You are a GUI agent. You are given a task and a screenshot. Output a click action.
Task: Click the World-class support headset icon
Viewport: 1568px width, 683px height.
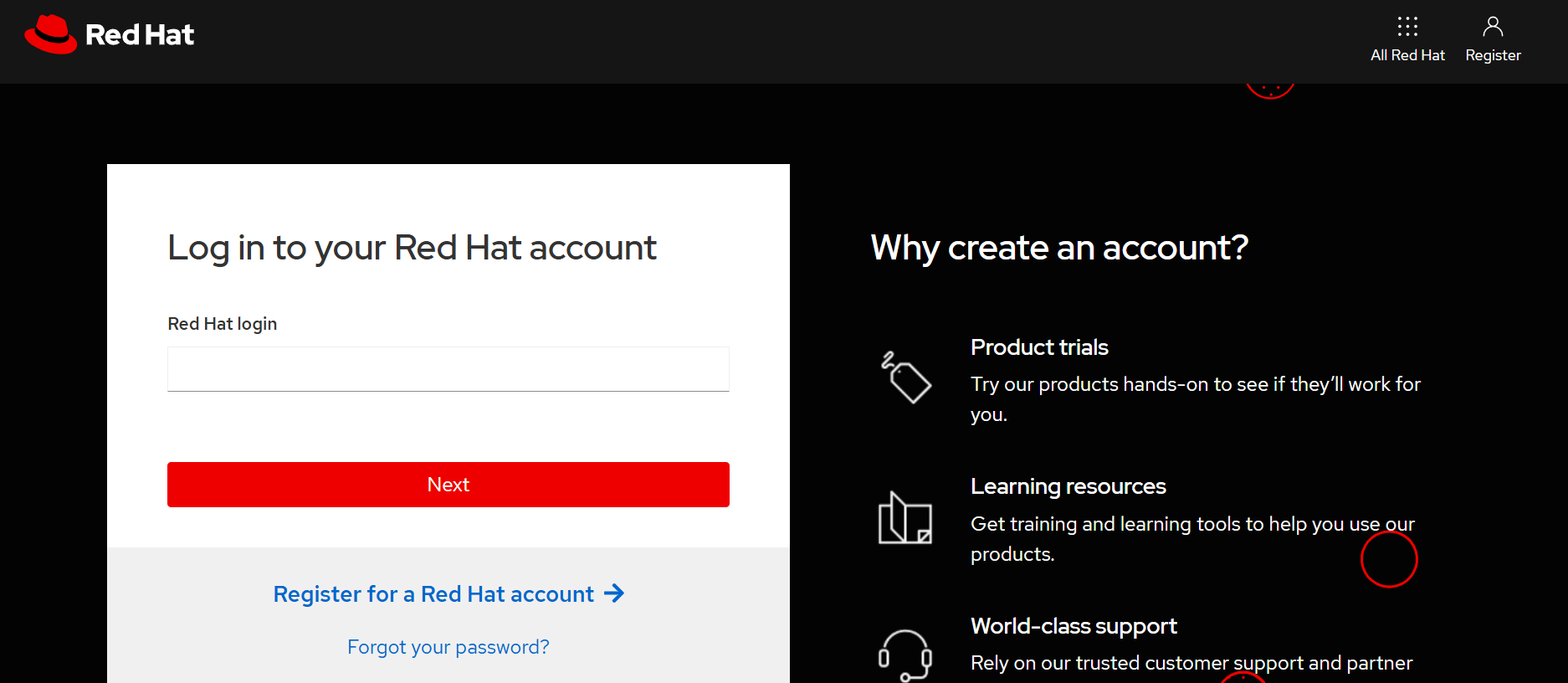tap(904, 655)
